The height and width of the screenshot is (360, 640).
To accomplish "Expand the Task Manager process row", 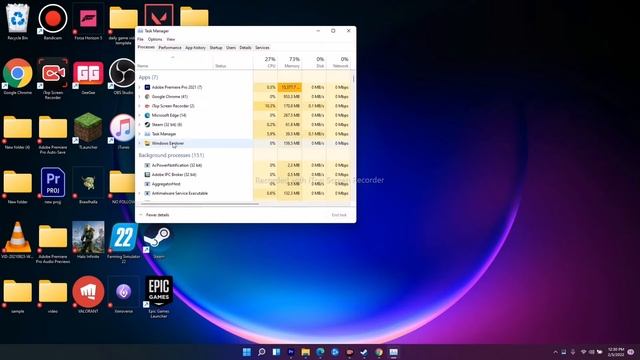I will pos(140,134).
